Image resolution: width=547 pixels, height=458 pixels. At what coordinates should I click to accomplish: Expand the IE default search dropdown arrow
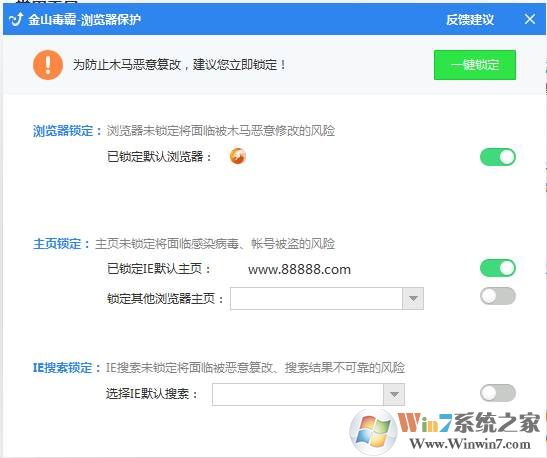[x=394, y=395]
